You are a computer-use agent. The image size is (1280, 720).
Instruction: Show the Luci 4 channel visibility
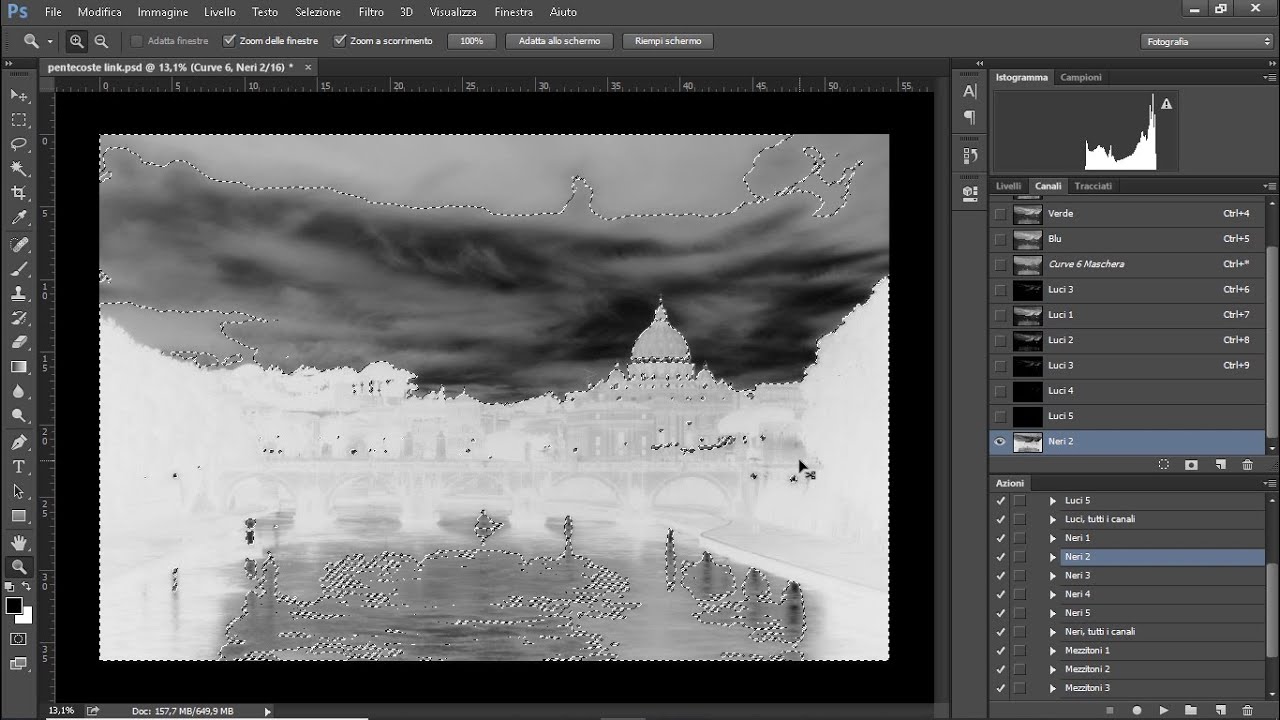click(1000, 390)
